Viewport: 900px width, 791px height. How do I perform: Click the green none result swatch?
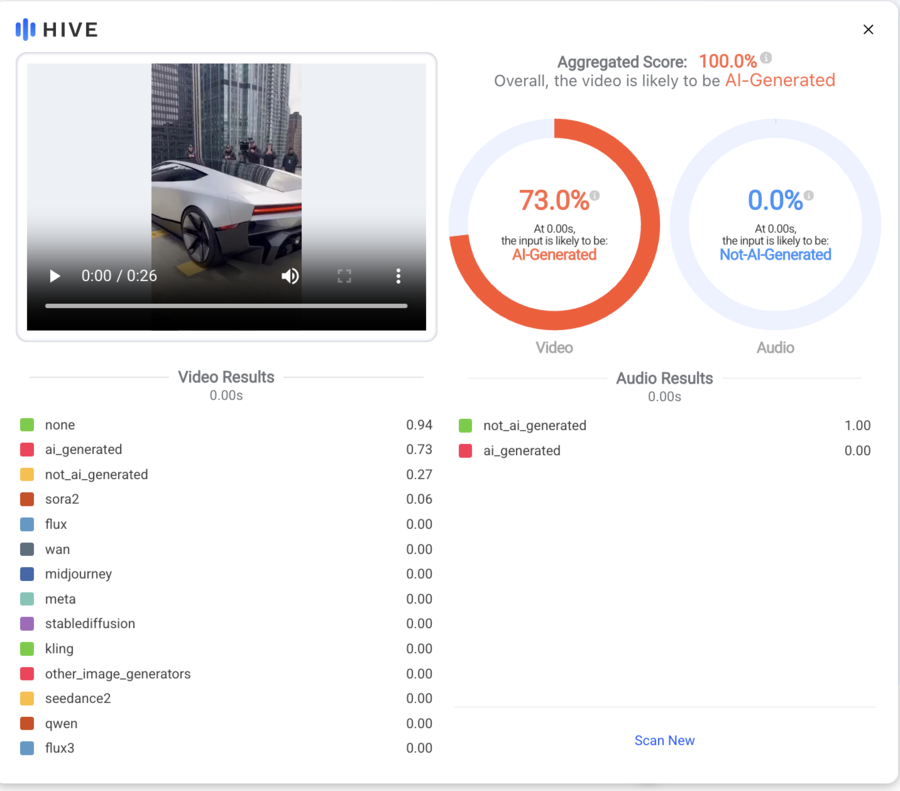coord(27,425)
